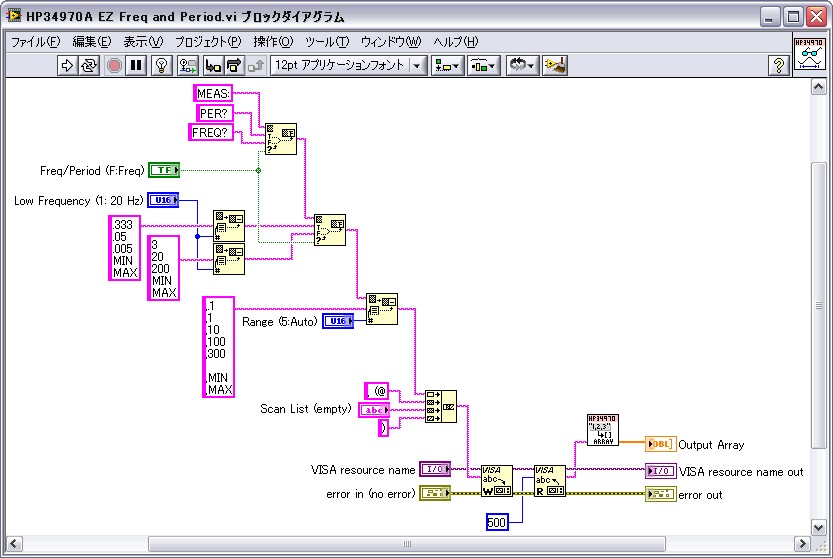The height and width of the screenshot is (558, 833).
Task: Select the Freq/Period TF boolean terminal
Action: (164, 170)
